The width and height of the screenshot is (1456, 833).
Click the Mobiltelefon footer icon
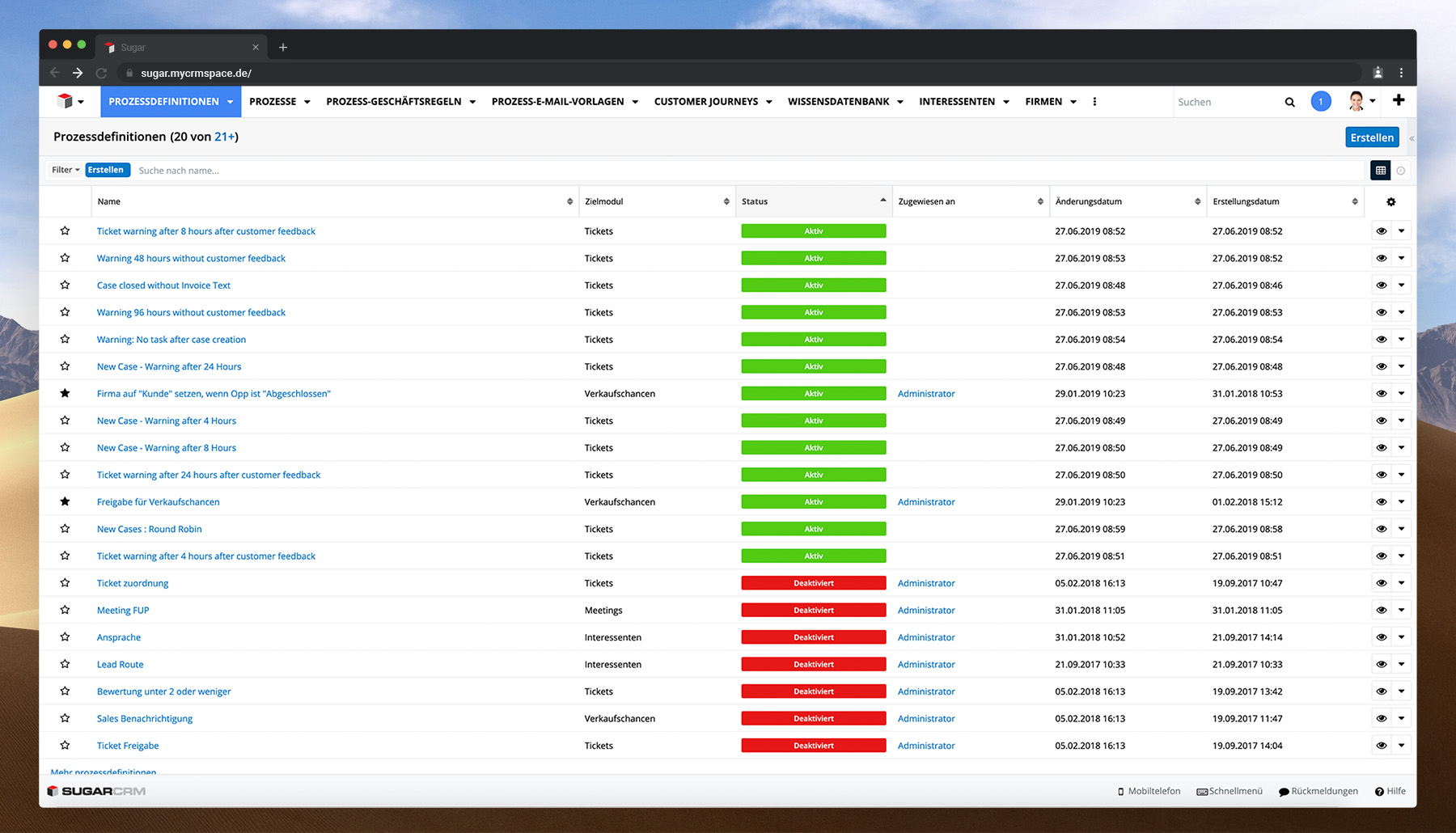[1120, 792]
